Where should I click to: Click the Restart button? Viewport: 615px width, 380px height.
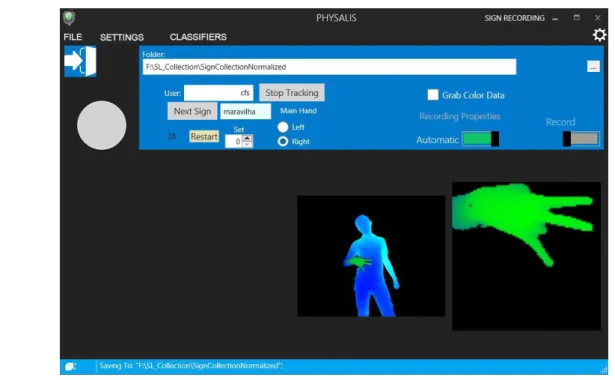coord(204,136)
